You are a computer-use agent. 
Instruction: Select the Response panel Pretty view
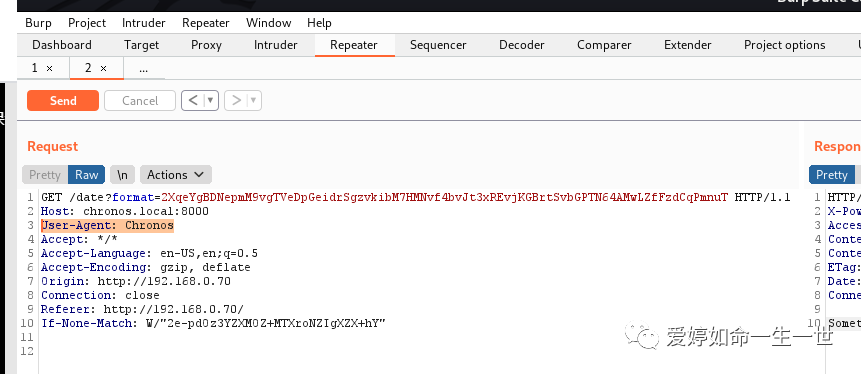pyautogui.click(x=832, y=175)
